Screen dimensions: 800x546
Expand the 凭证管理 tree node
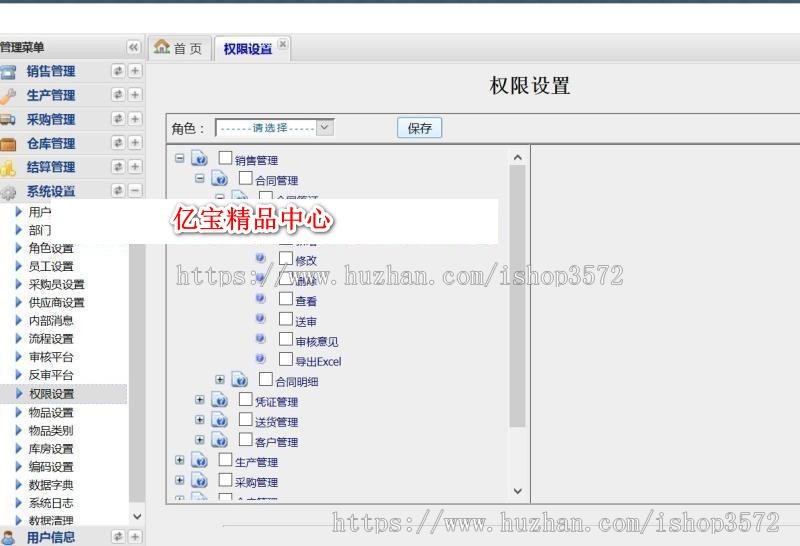click(199, 400)
